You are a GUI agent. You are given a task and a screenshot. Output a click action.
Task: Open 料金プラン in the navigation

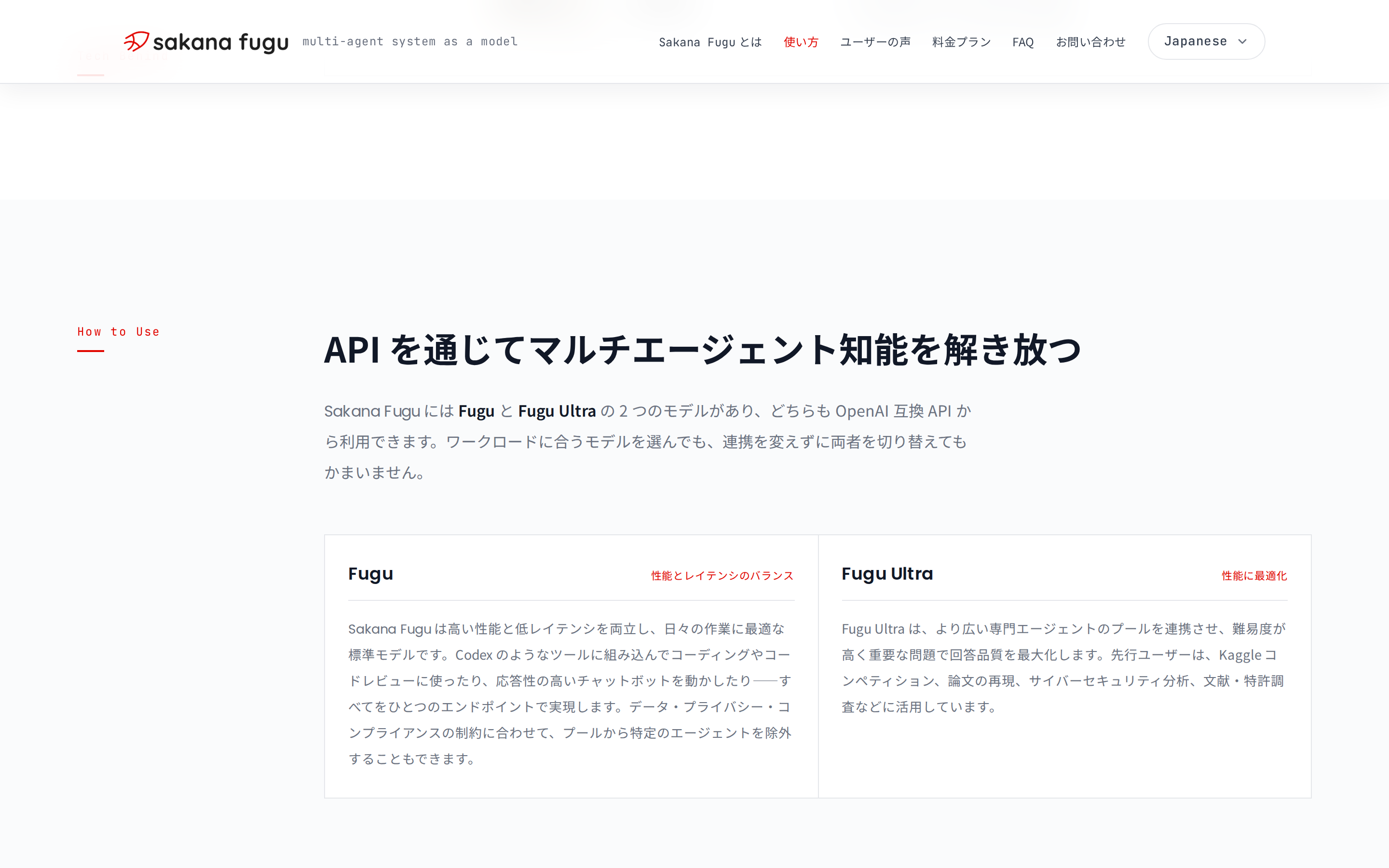click(x=961, y=42)
